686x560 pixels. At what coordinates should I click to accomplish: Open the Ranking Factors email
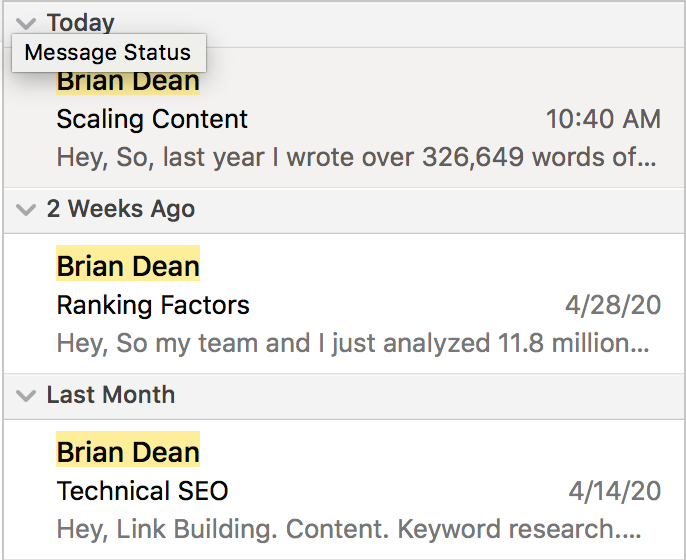(x=153, y=305)
